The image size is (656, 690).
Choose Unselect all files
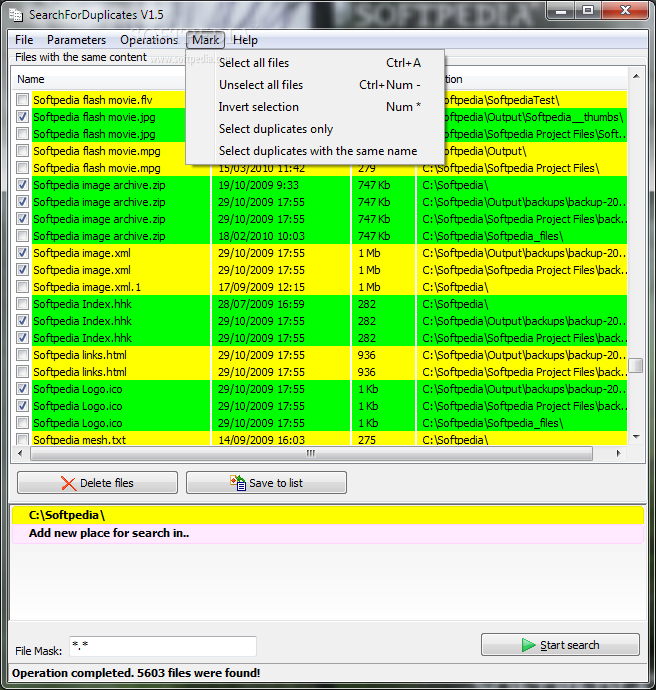[x=315, y=85]
